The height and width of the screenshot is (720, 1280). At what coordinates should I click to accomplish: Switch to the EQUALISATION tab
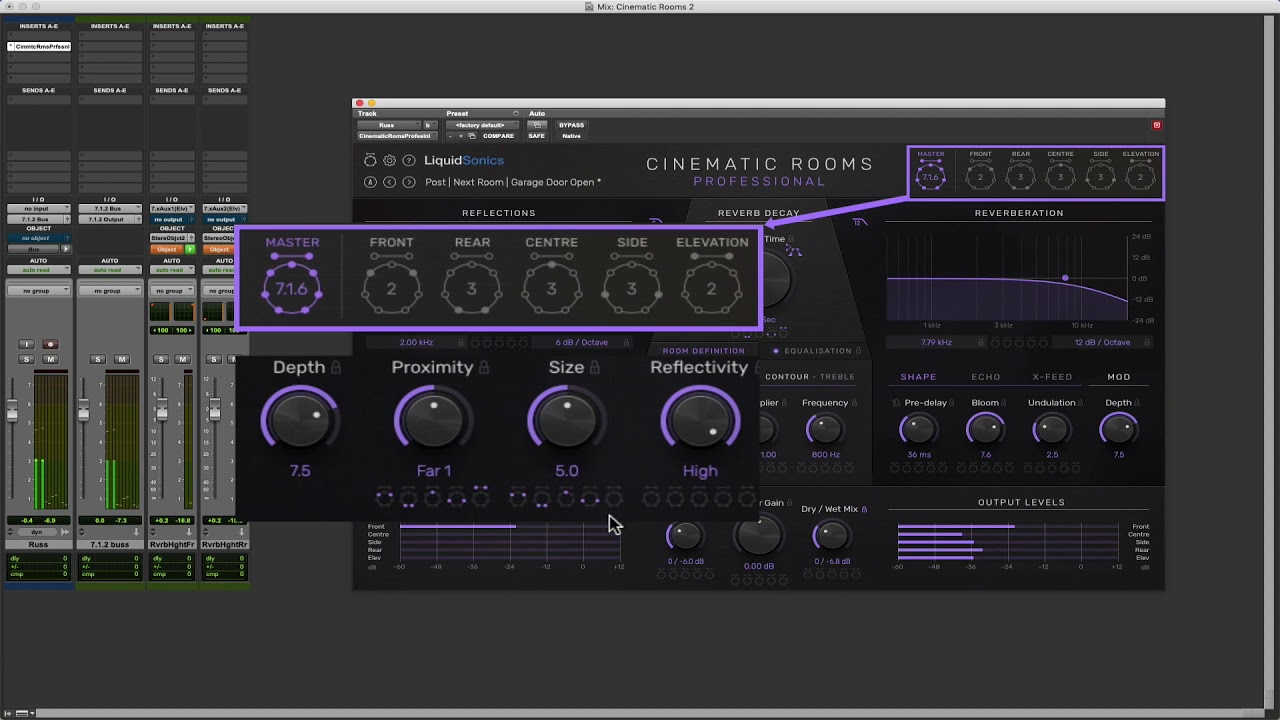(818, 351)
